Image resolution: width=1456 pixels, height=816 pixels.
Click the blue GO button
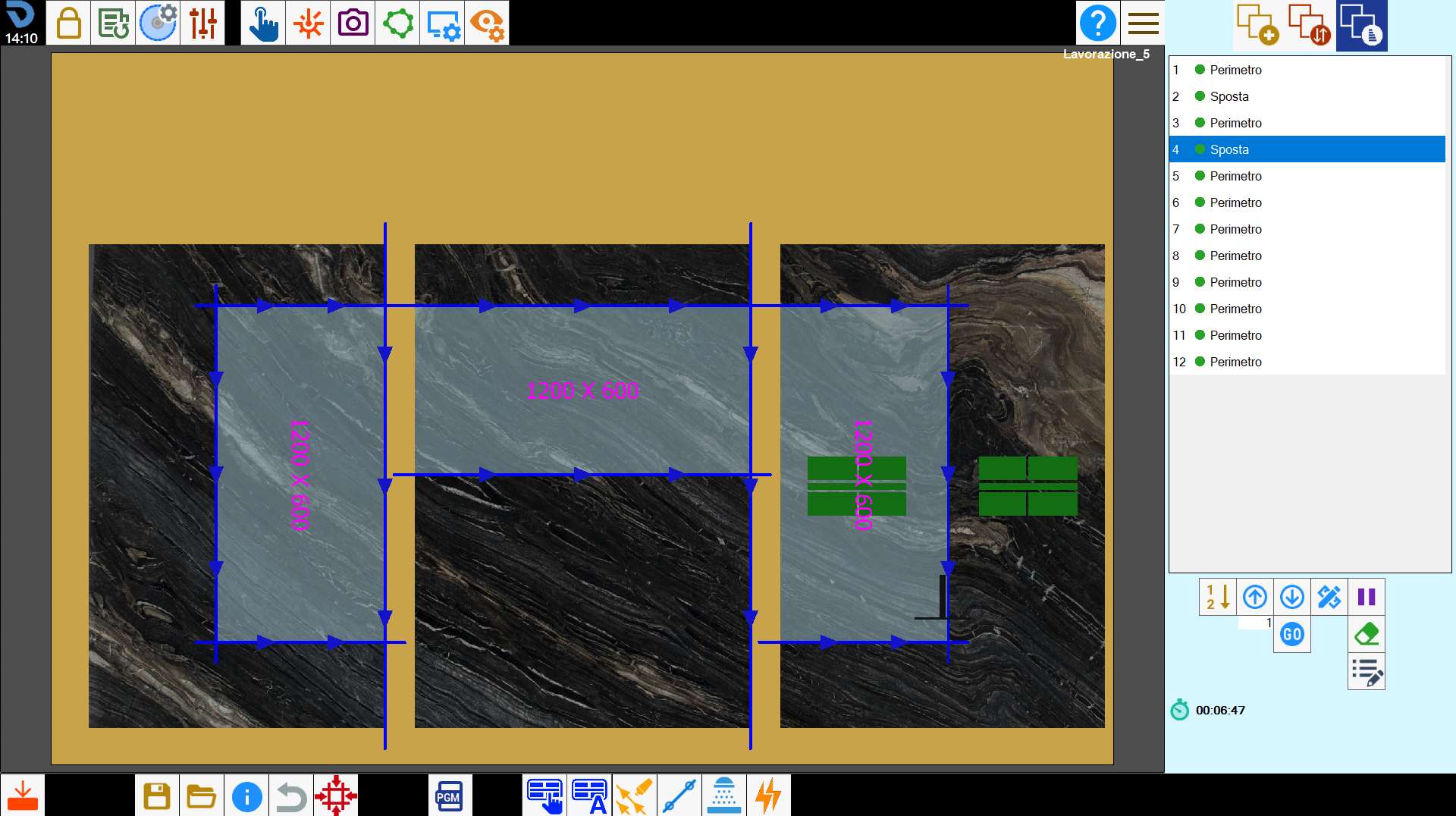(1292, 634)
